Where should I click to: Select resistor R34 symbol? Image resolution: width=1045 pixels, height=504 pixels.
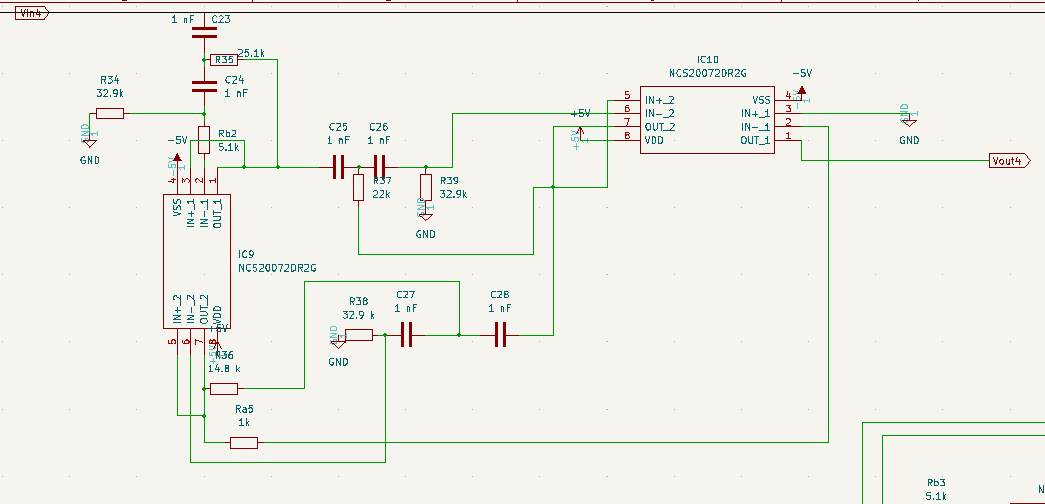click(x=110, y=113)
